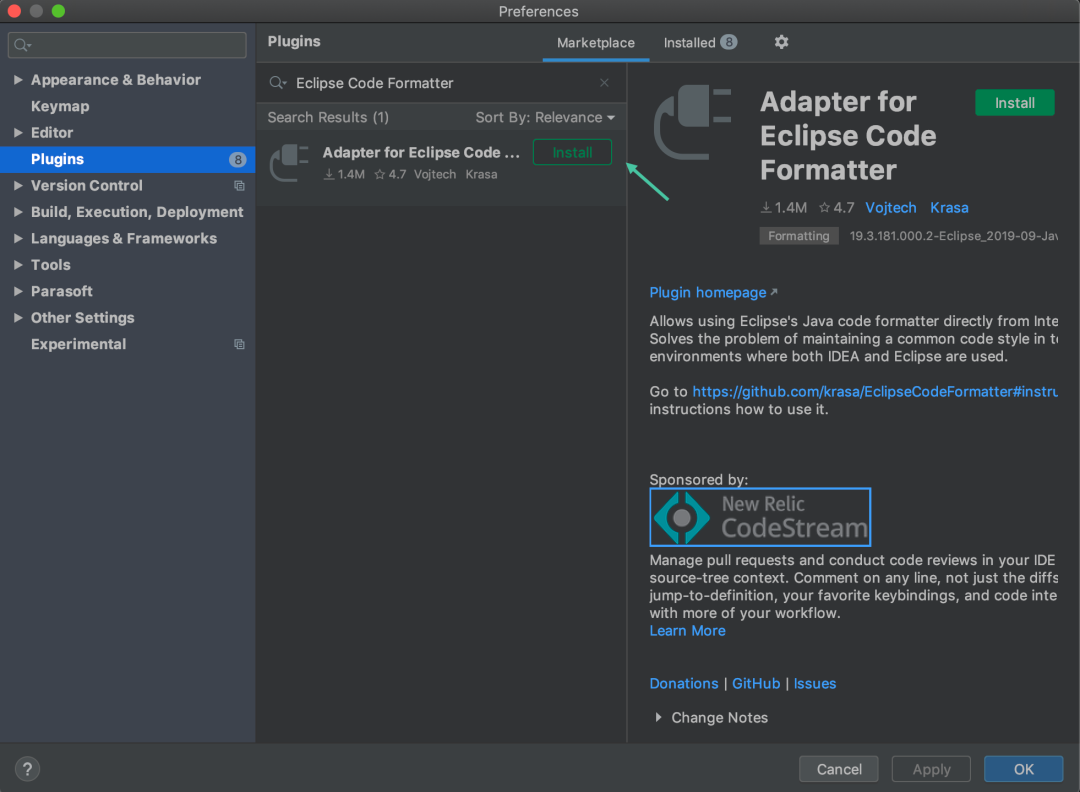Image resolution: width=1080 pixels, height=792 pixels.
Task: Click the Adapter plugin icon in search results
Action: (x=289, y=162)
